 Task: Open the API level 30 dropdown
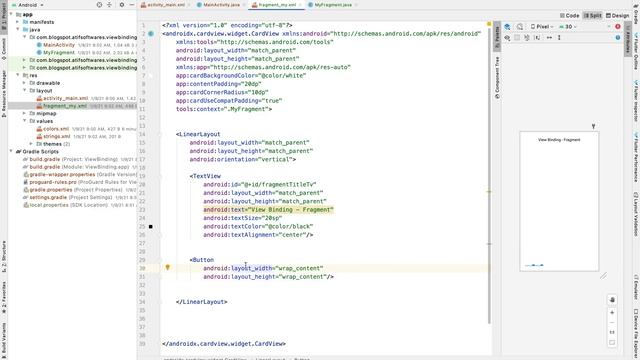point(568,27)
